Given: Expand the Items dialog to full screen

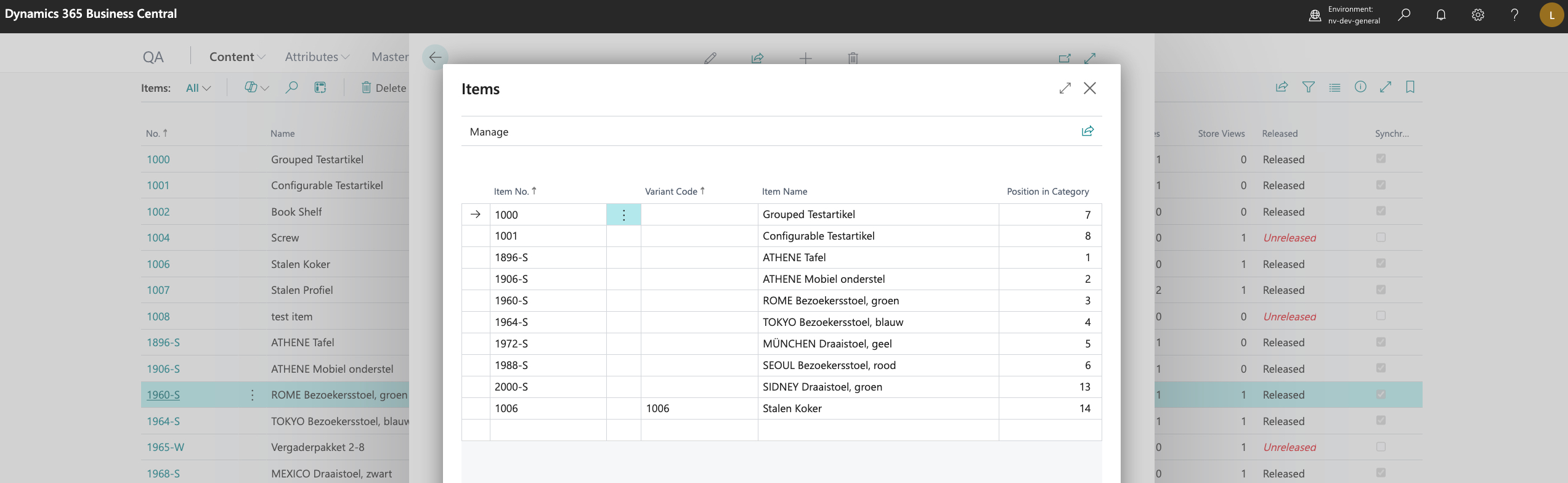Looking at the screenshot, I should [1065, 88].
